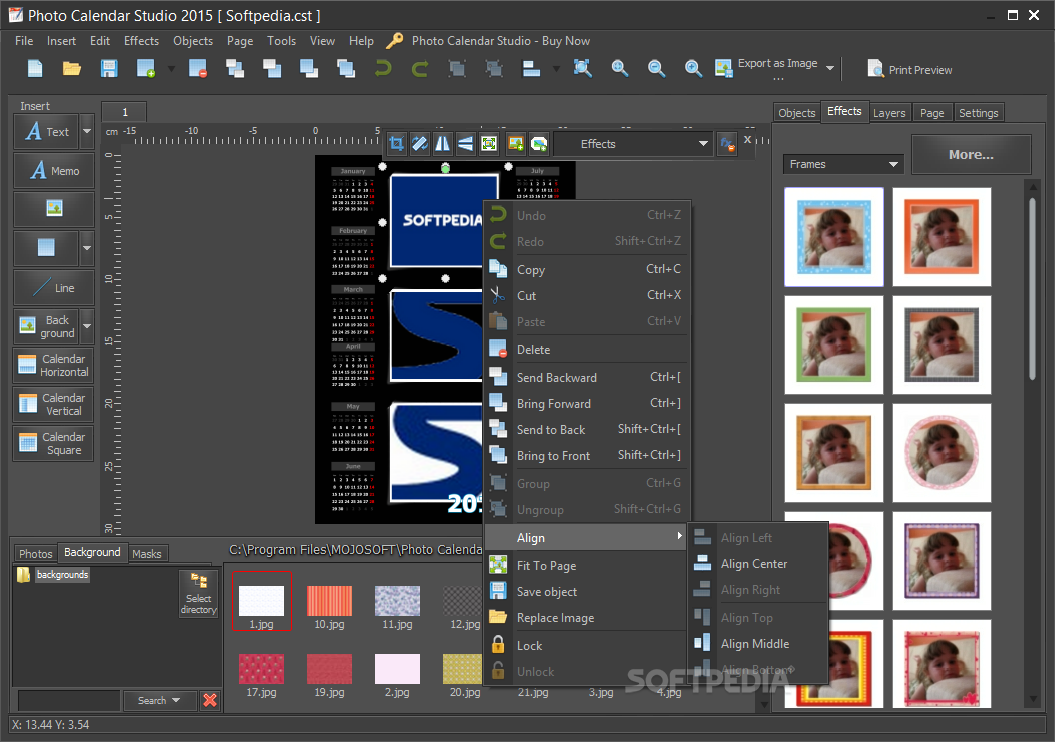Click the Add image icon in floating toolbar
The image size is (1055, 742).
(516, 143)
